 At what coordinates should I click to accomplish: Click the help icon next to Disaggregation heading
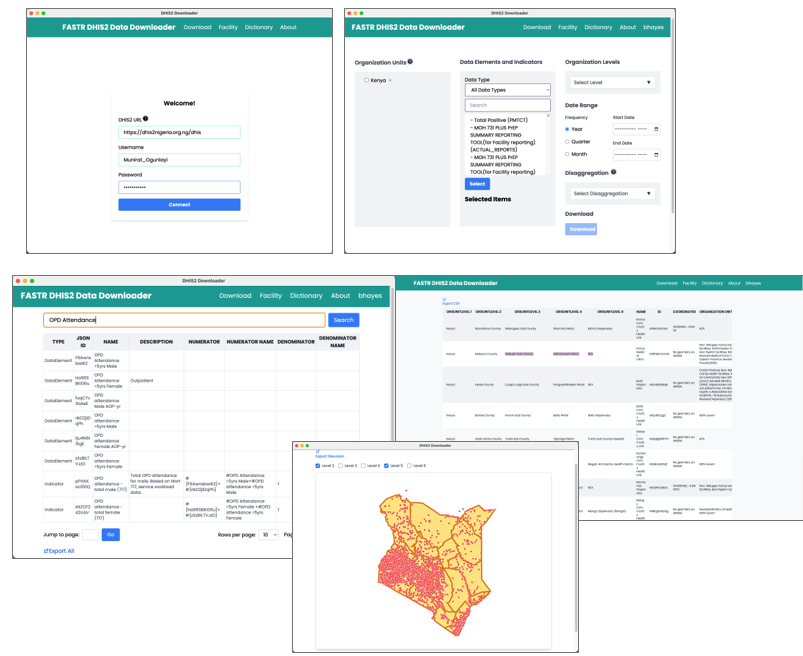click(x=614, y=172)
